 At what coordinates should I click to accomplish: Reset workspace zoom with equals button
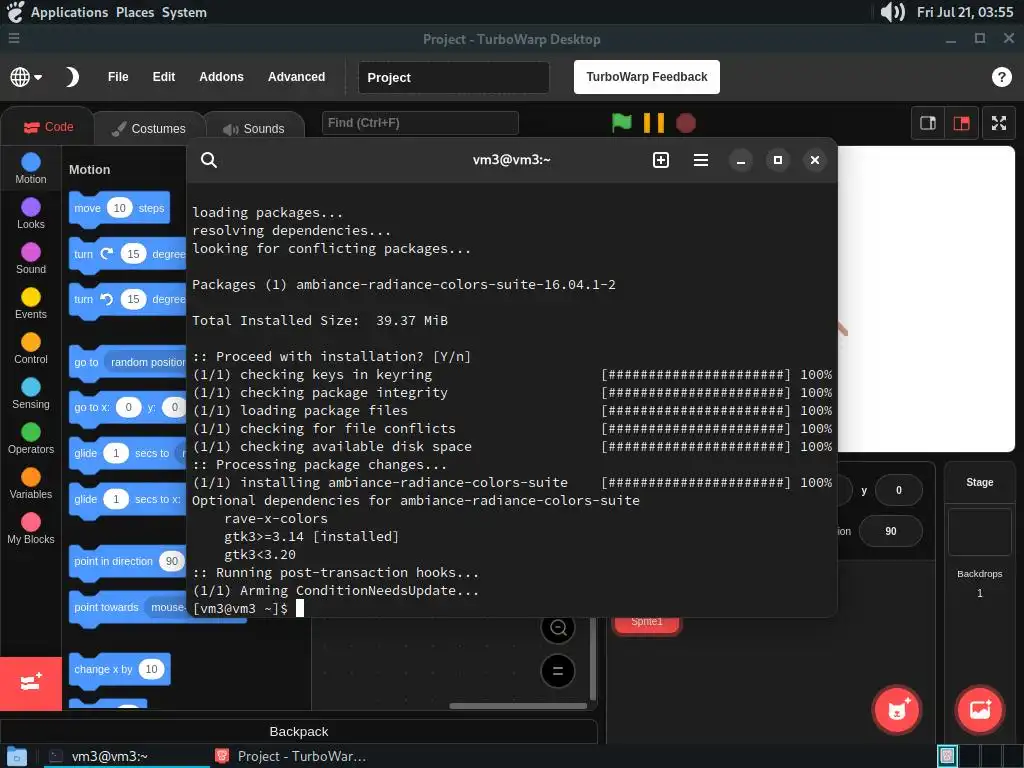(x=558, y=671)
